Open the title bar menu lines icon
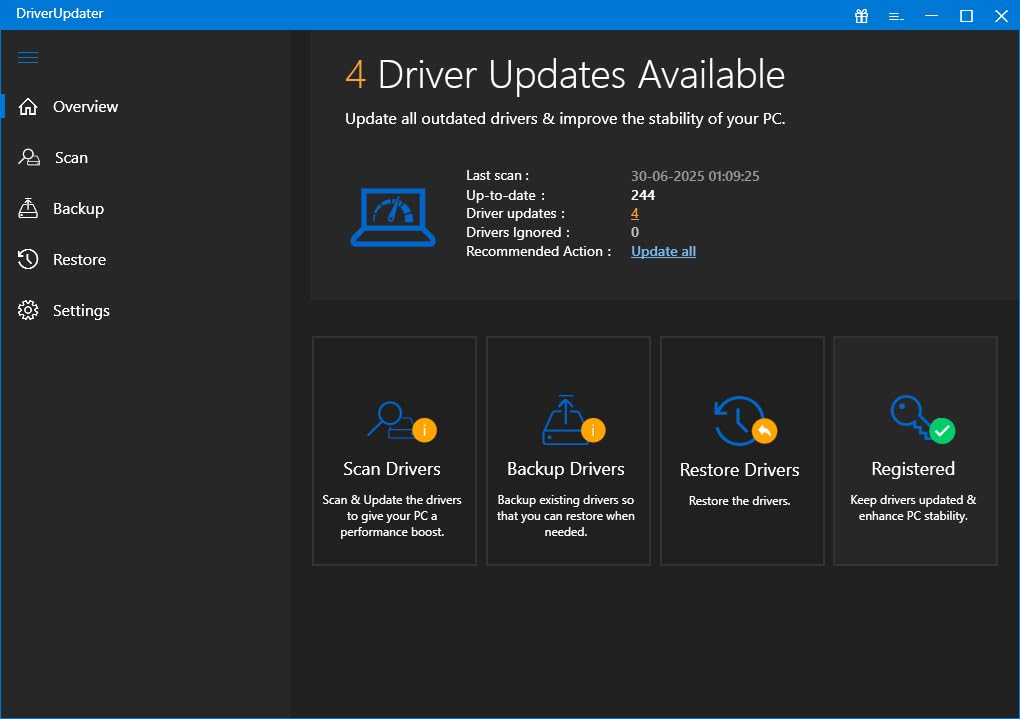Viewport: 1020px width, 719px height. point(896,16)
